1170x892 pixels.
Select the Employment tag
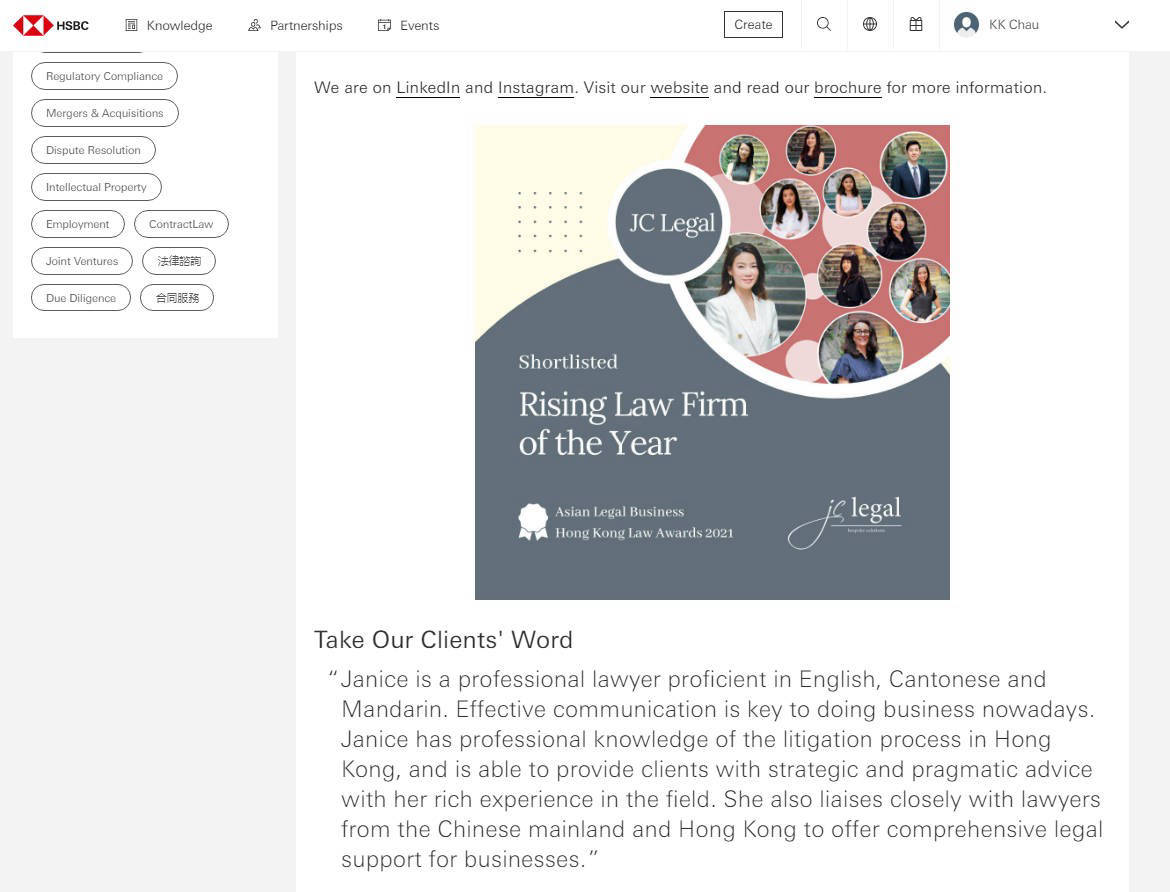(78, 224)
